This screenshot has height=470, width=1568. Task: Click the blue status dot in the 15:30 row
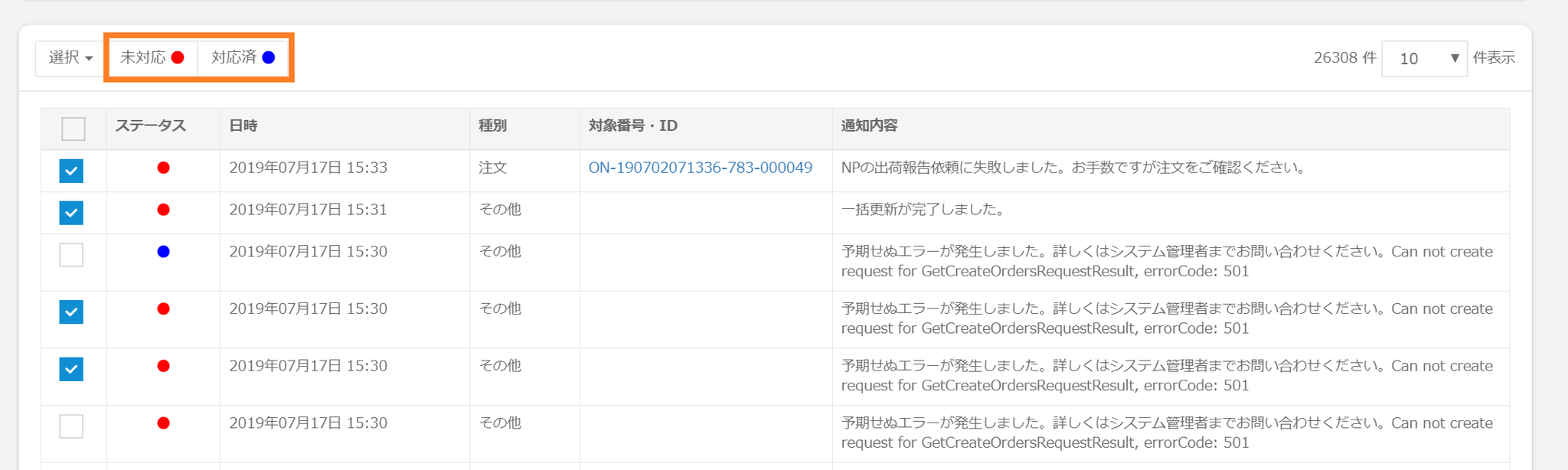(163, 252)
